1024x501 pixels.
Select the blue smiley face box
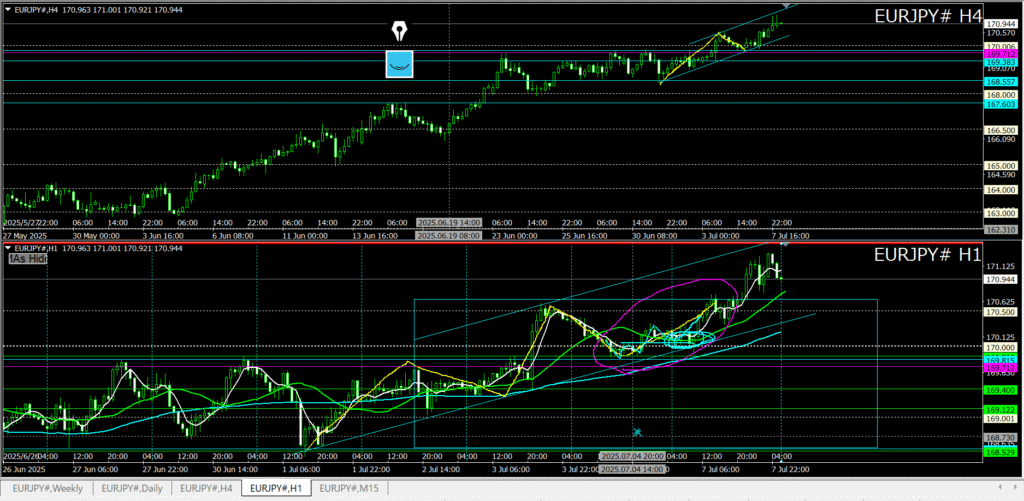tap(400, 64)
